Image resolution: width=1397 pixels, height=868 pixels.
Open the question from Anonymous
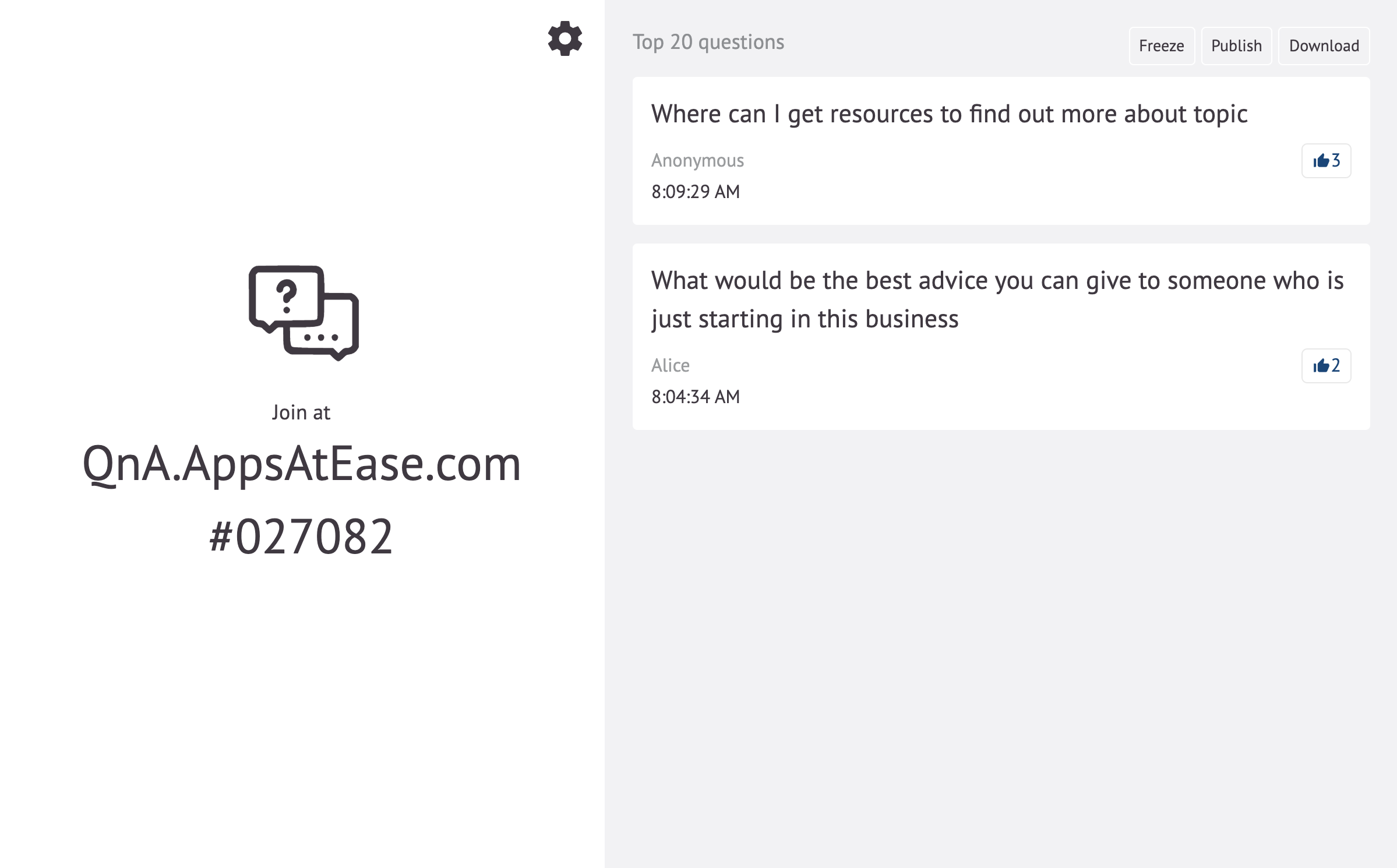[x=950, y=114]
